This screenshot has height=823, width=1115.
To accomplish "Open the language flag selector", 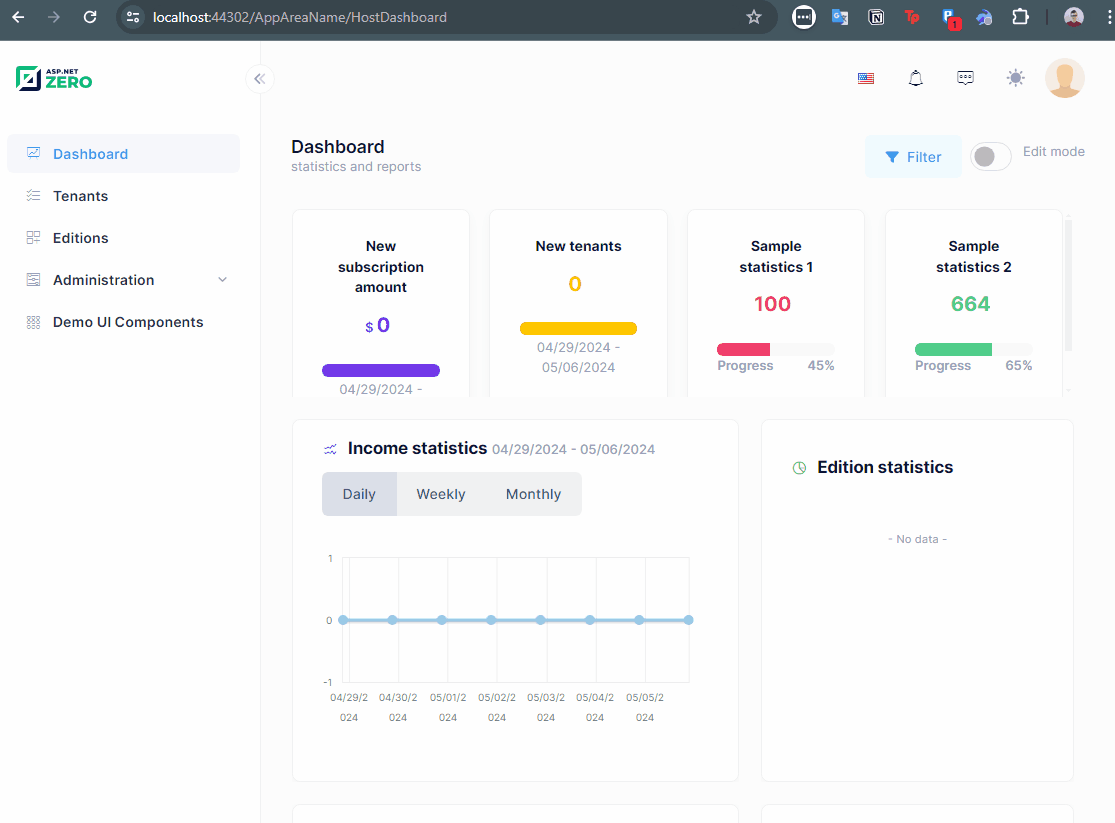I will point(865,78).
